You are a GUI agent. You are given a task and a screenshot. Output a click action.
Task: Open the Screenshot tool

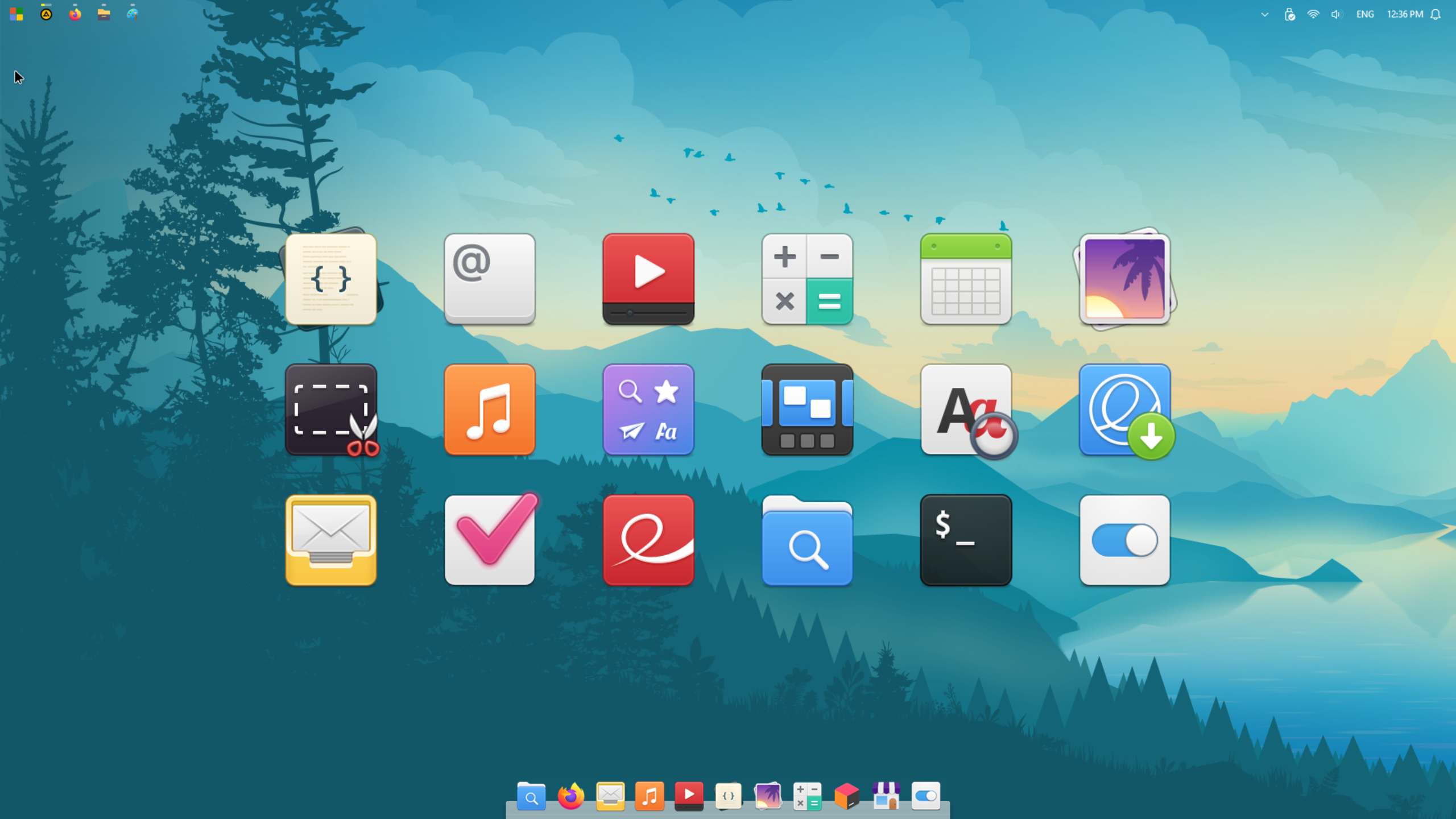click(331, 409)
